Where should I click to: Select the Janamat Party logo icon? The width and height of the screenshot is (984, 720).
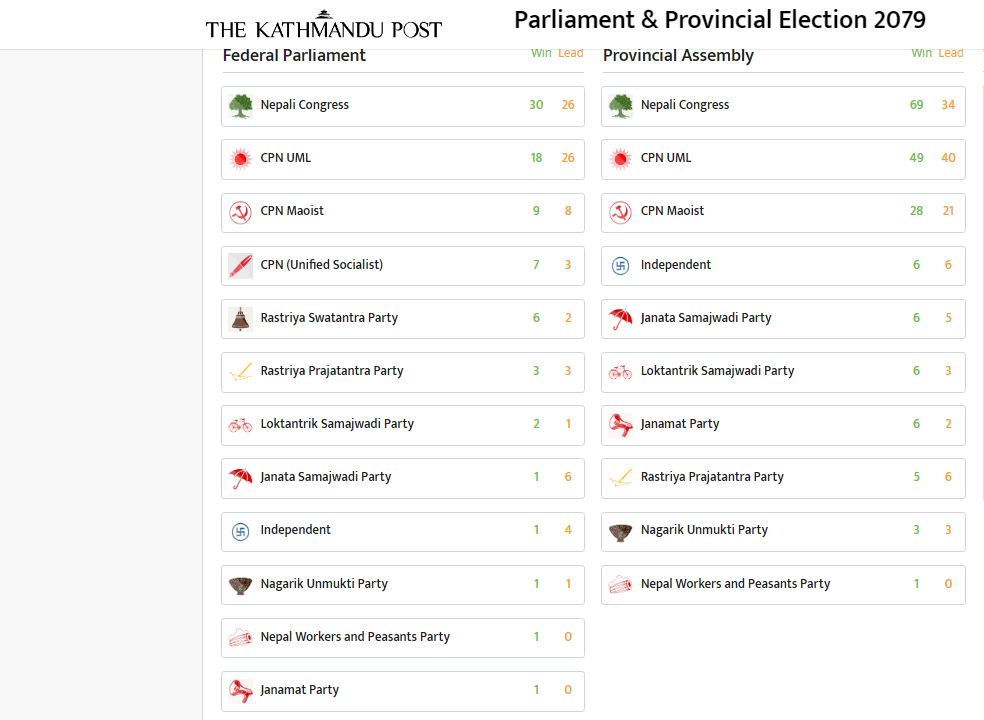[240, 690]
